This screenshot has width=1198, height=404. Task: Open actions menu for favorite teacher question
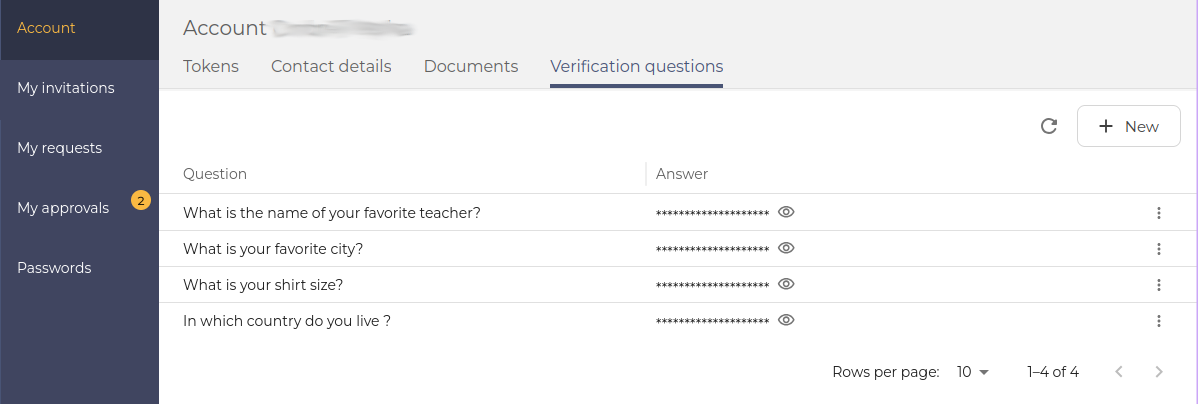click(x=1159, y=213)
